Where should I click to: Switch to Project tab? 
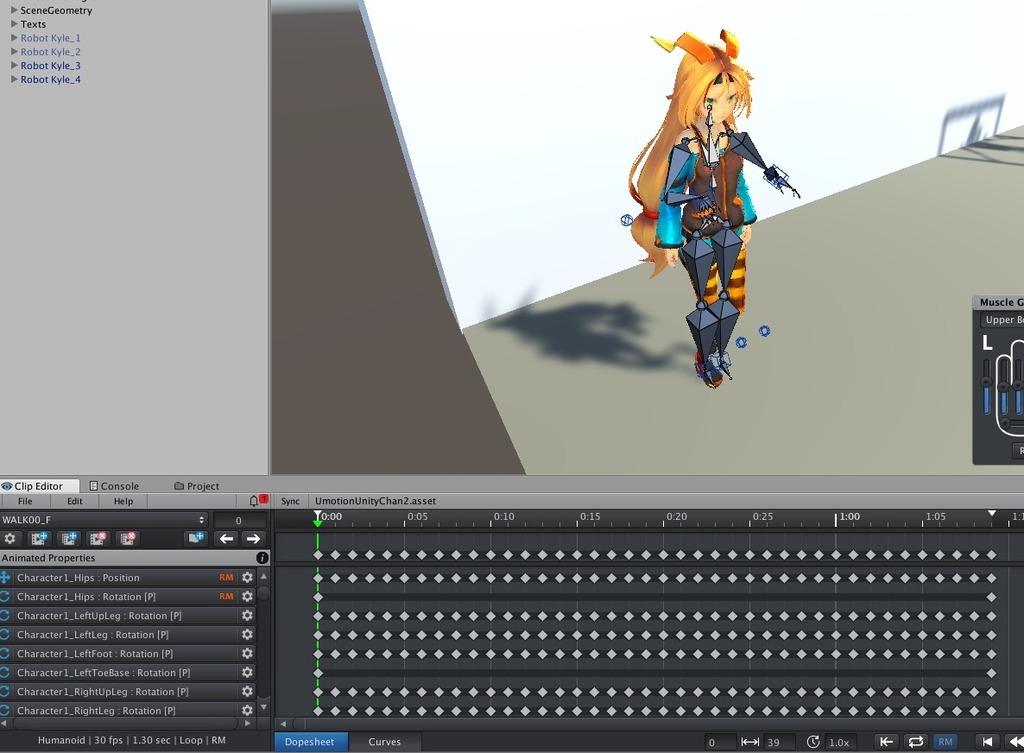[197, 486]
